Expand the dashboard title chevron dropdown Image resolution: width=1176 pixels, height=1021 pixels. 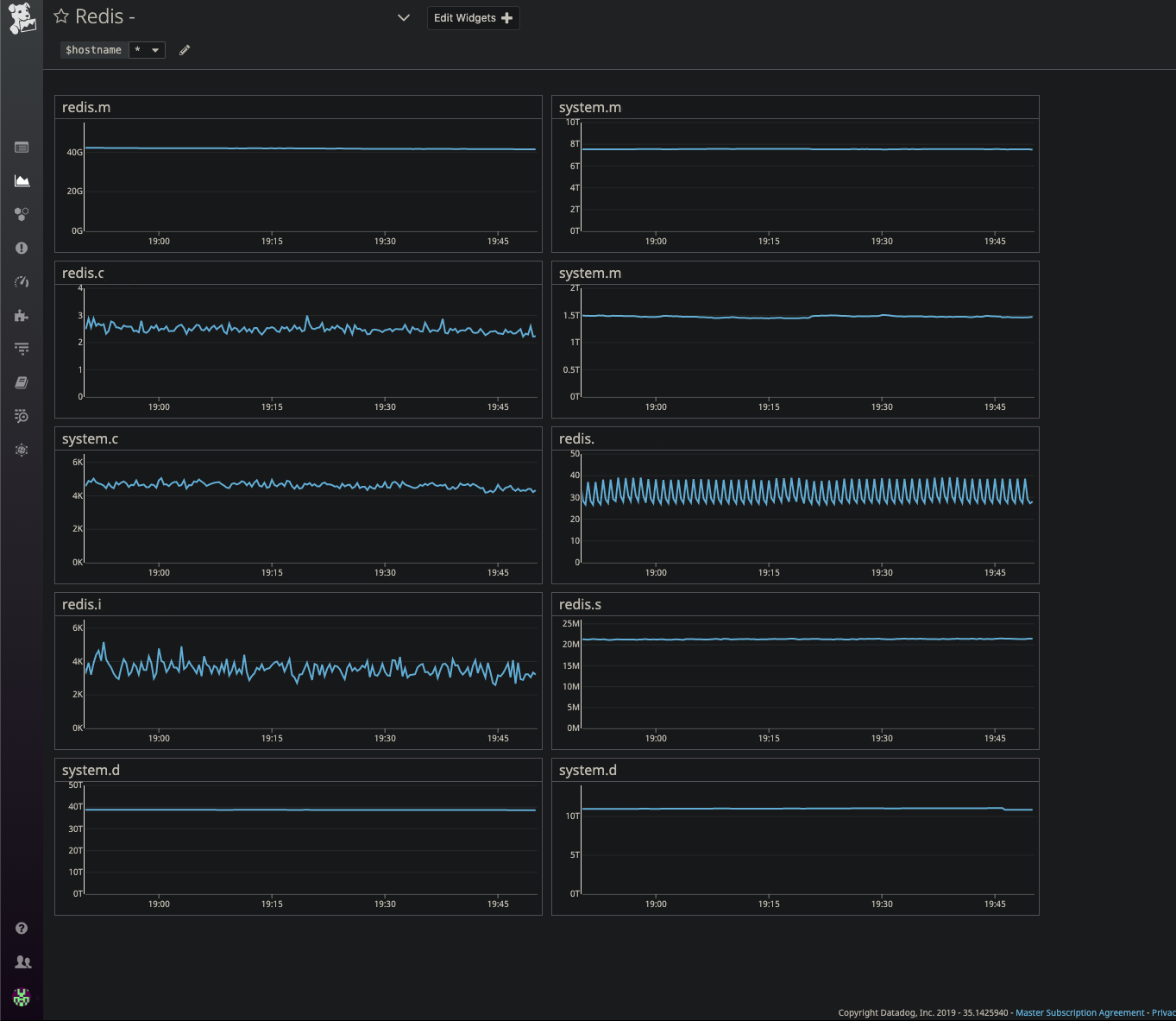point(403,17)
